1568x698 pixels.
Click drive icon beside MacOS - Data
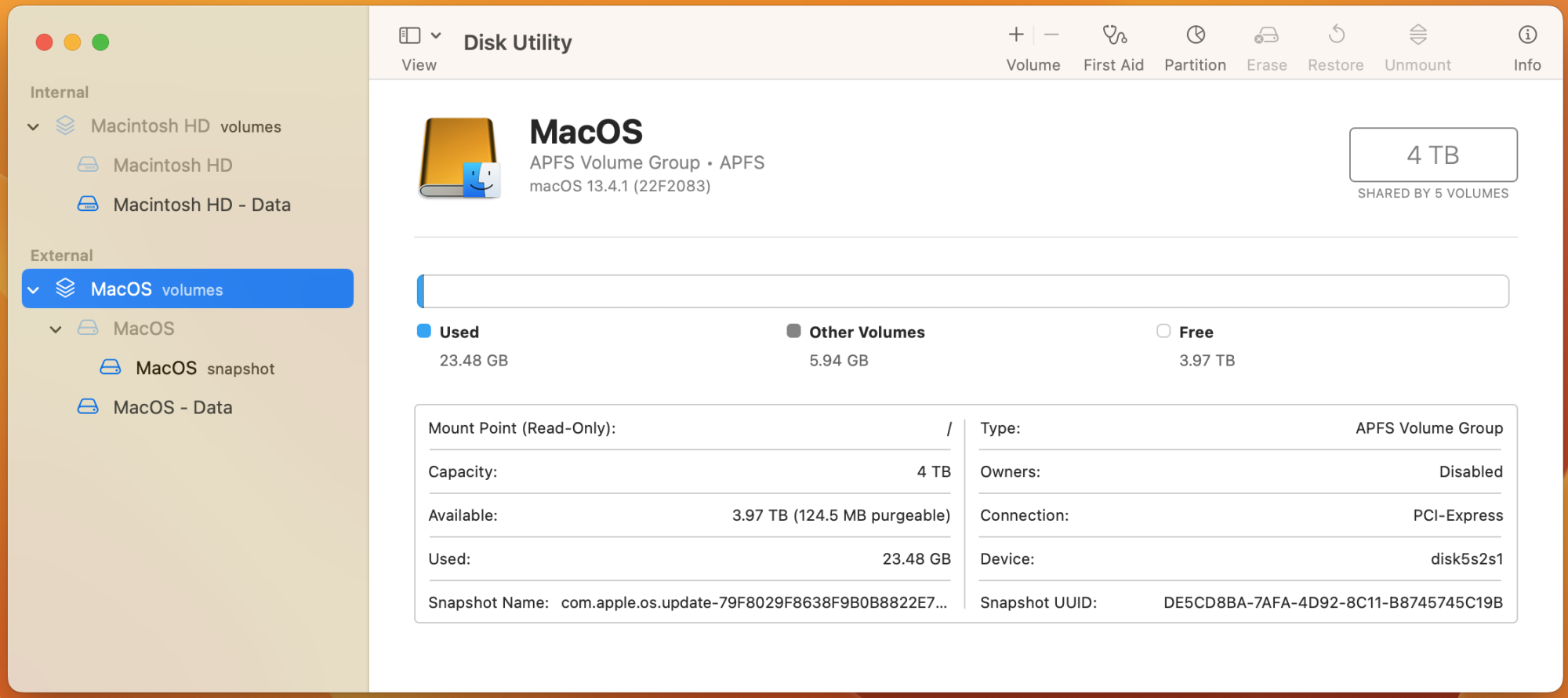click(88, 406)
